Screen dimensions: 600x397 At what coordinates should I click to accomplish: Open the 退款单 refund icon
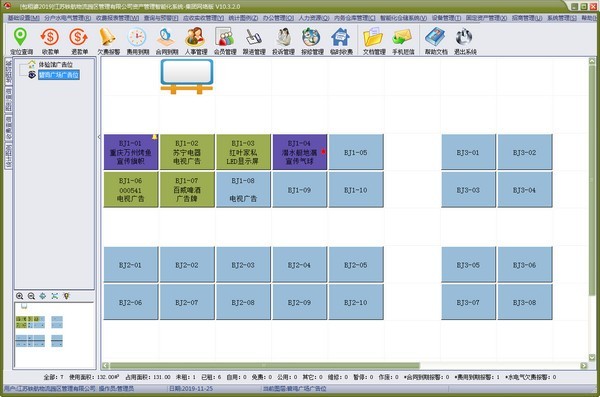coord(79,41)
